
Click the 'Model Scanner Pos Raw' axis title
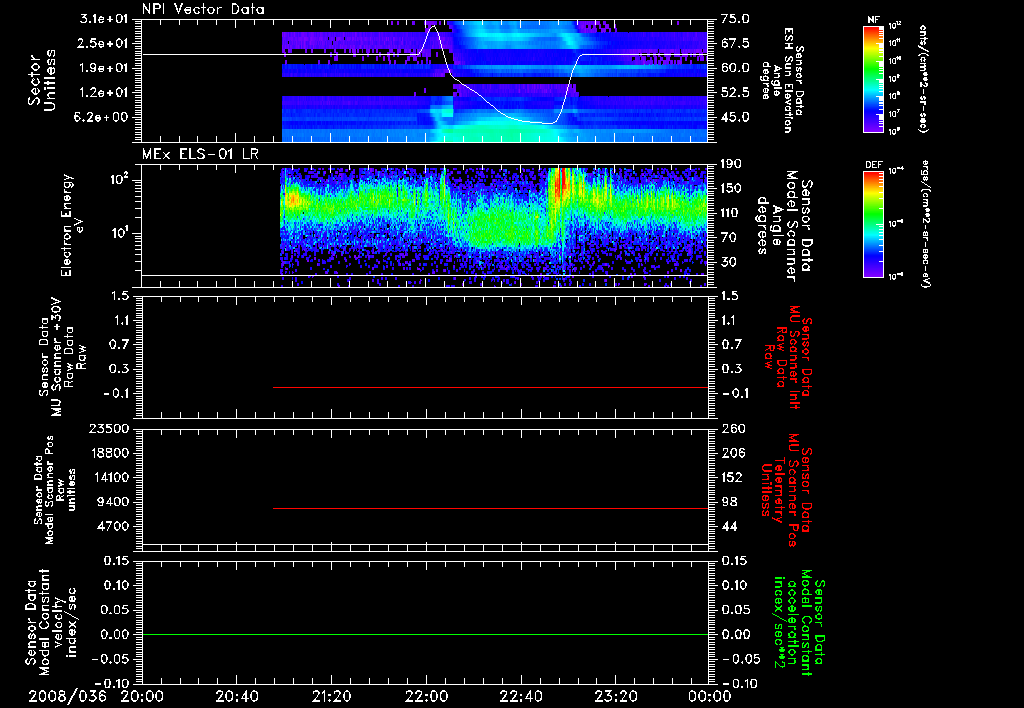tap(54, 490)
